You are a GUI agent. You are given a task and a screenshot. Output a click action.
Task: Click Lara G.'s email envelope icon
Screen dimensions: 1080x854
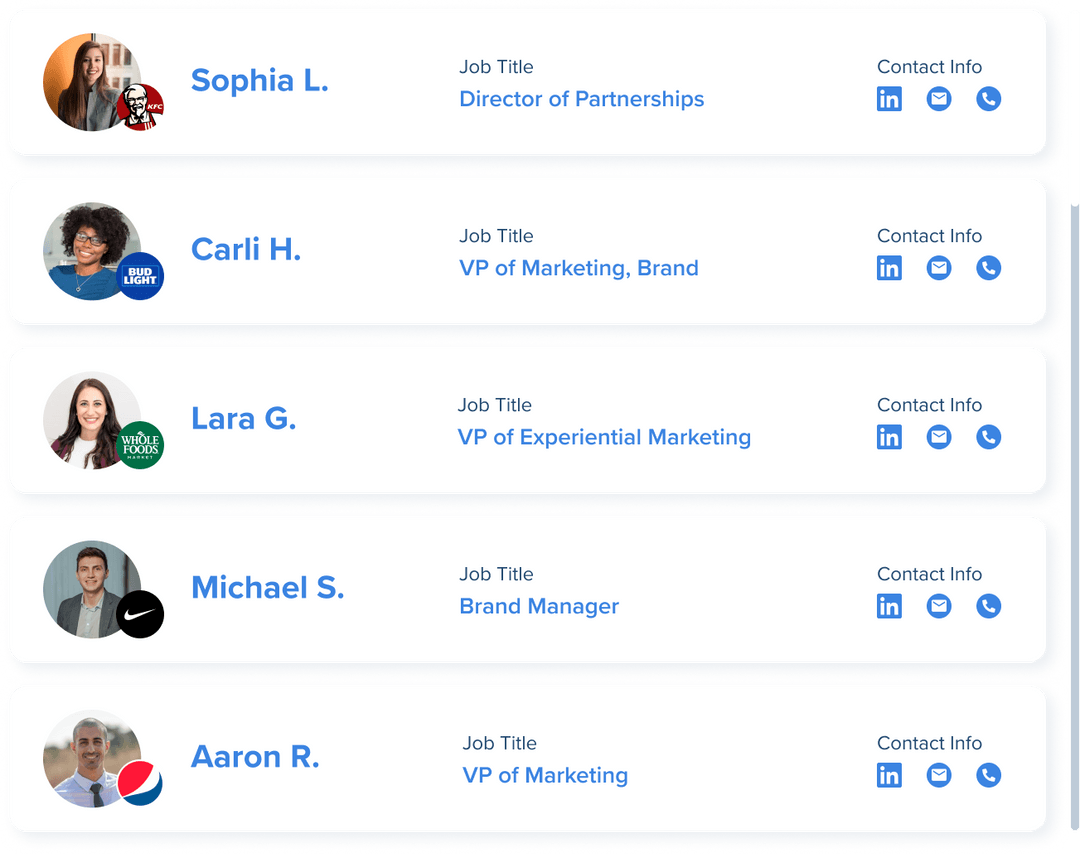tap(939, 437)
